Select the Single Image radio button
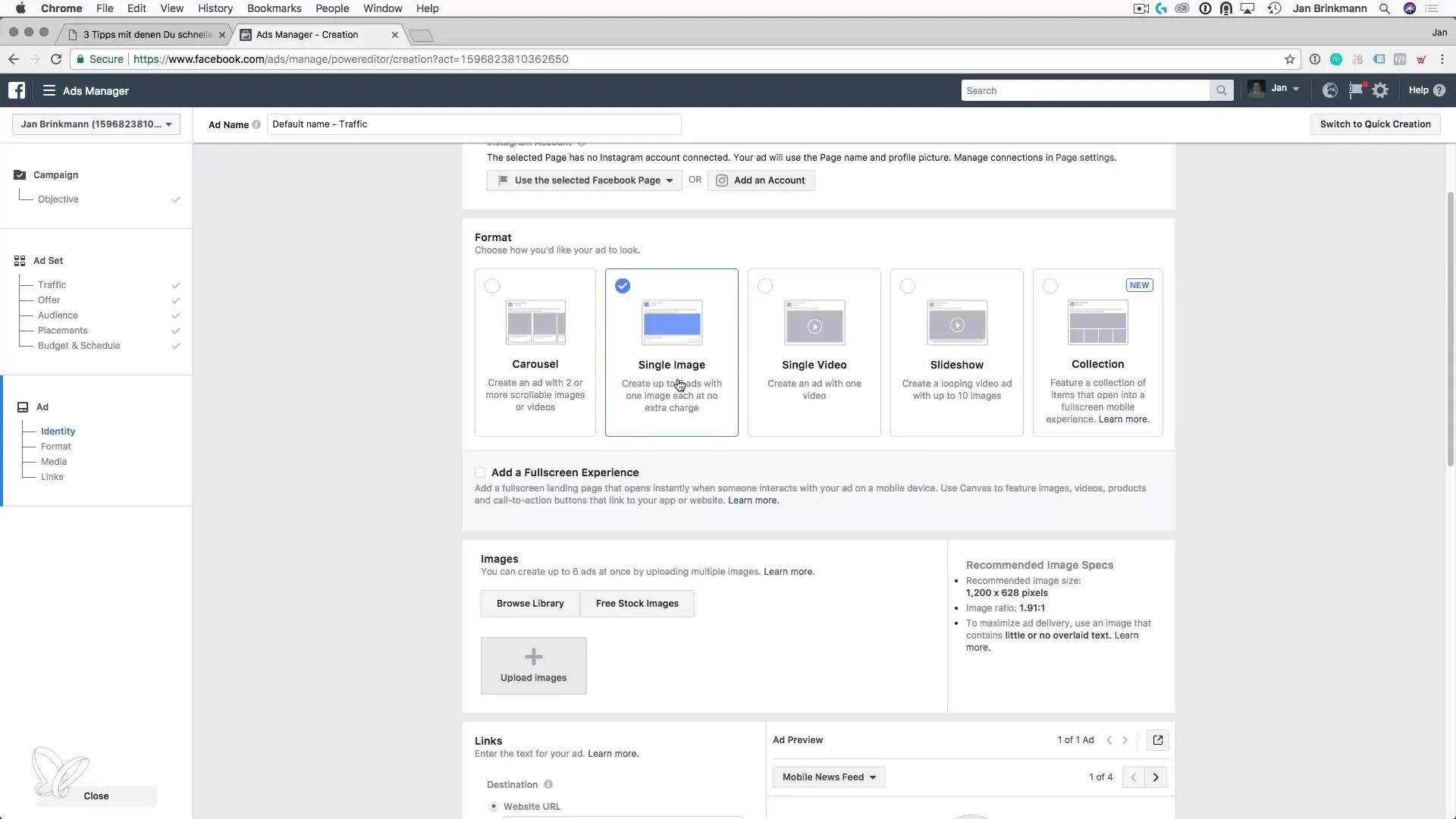 (623, 286)
